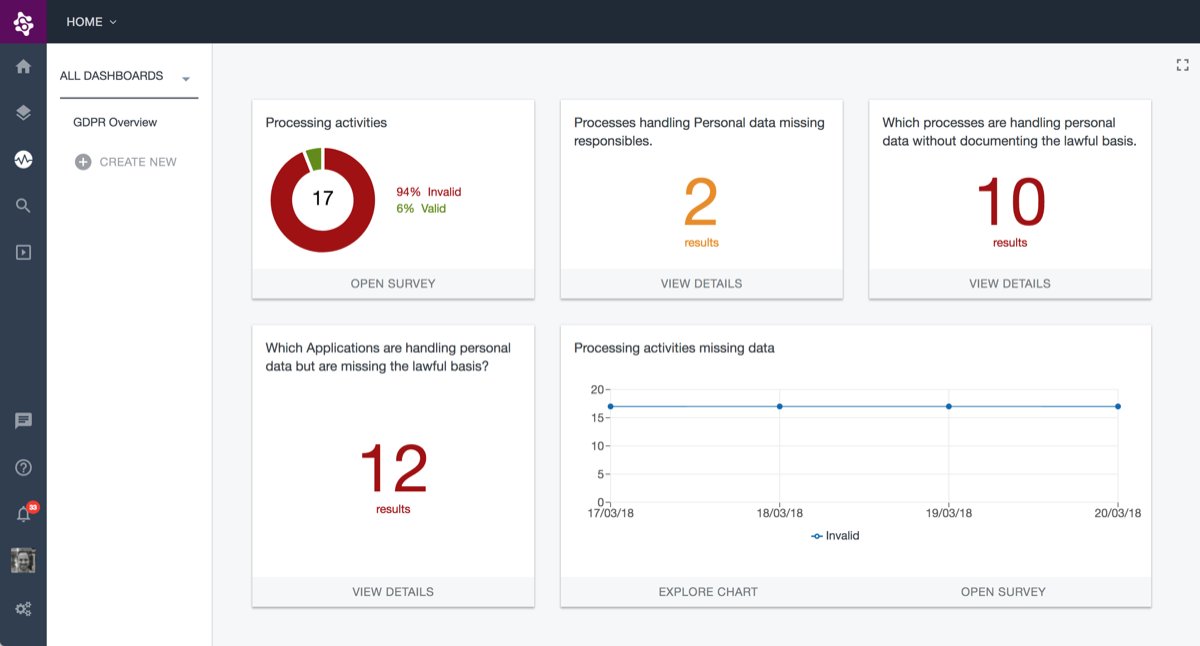The height and width of the screenshot is (646, 1200).
Task: Open the layers stack icon in sidebar
Action: pyautogui.click(x=23, y=113)
